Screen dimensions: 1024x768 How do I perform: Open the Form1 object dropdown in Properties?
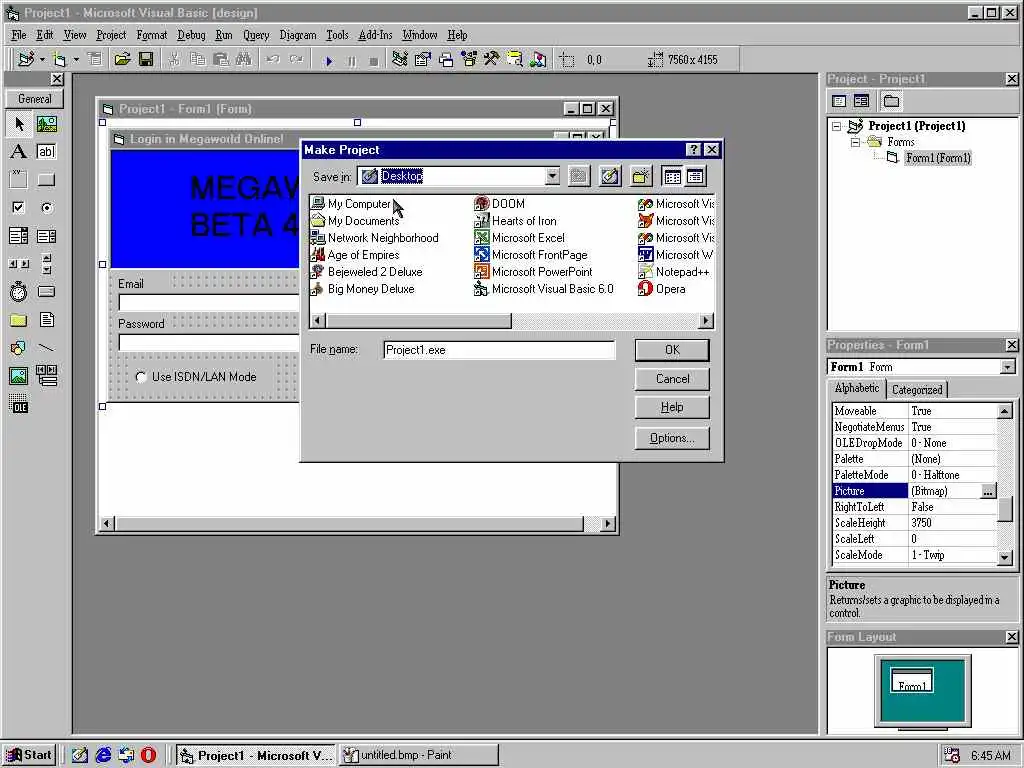(x=1008, y=367)
